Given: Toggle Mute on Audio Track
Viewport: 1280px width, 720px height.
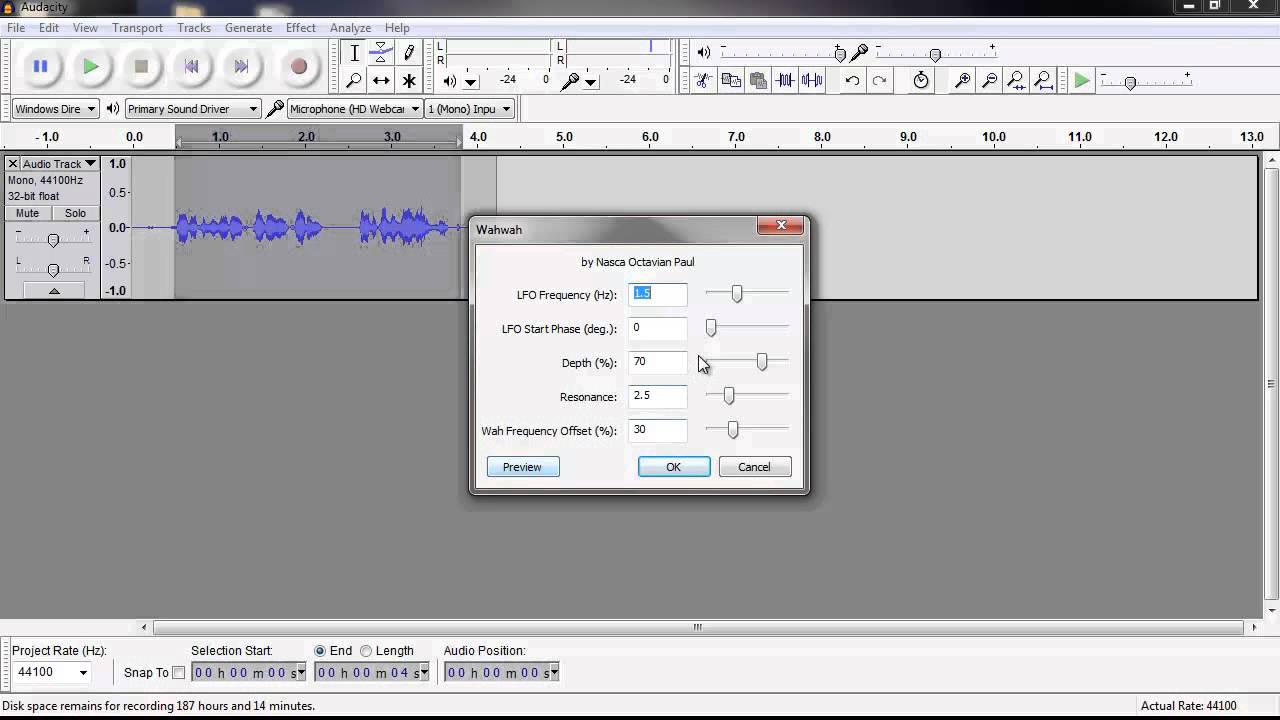Looking at the screenshot, I should click(x=28, y=213).
